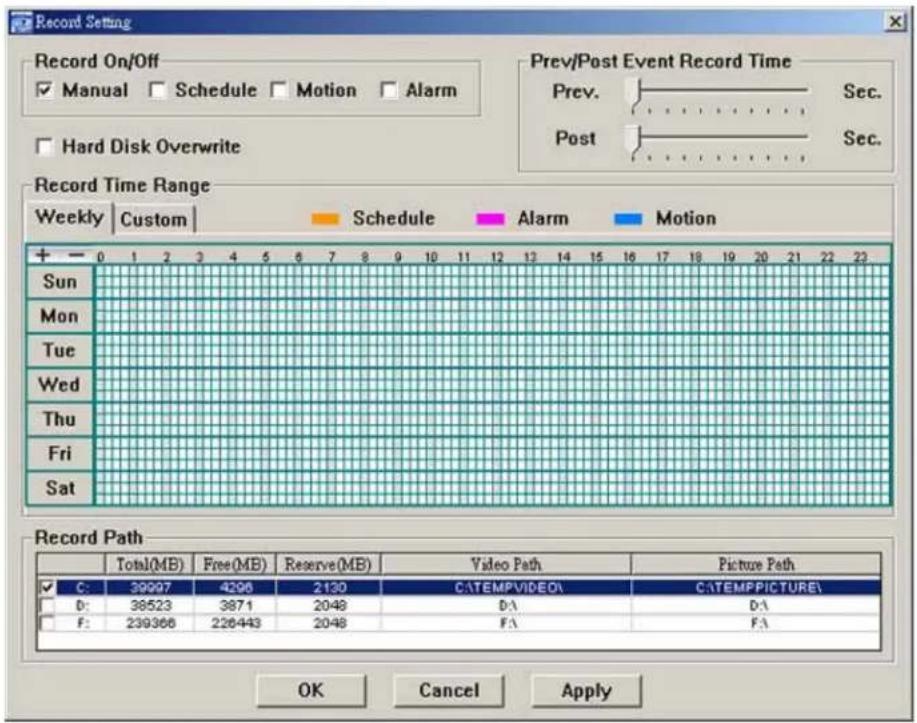Click the Prev. event time slider handle

pyautogui.click(x=634, y=94)
